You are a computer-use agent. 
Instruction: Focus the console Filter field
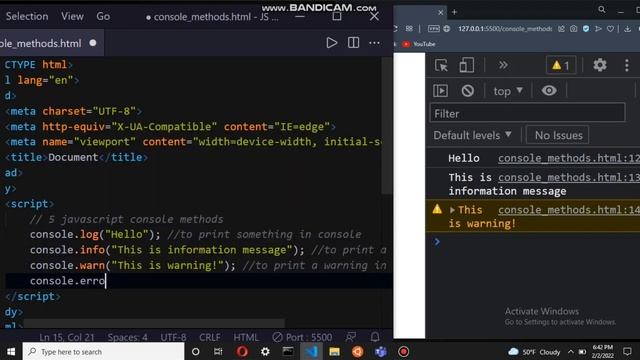coord(527,113)
